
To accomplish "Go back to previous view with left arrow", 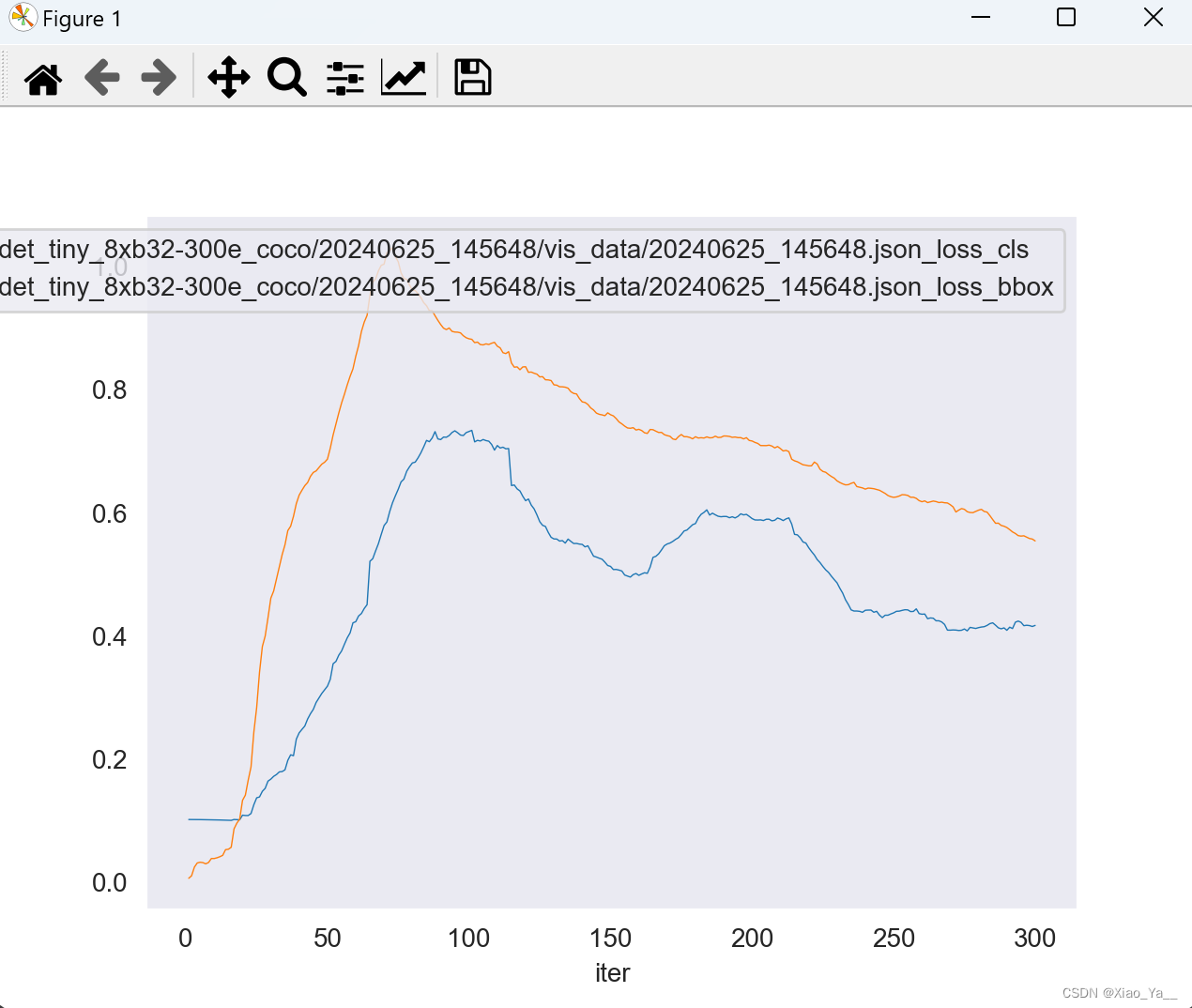I will 101,78.
